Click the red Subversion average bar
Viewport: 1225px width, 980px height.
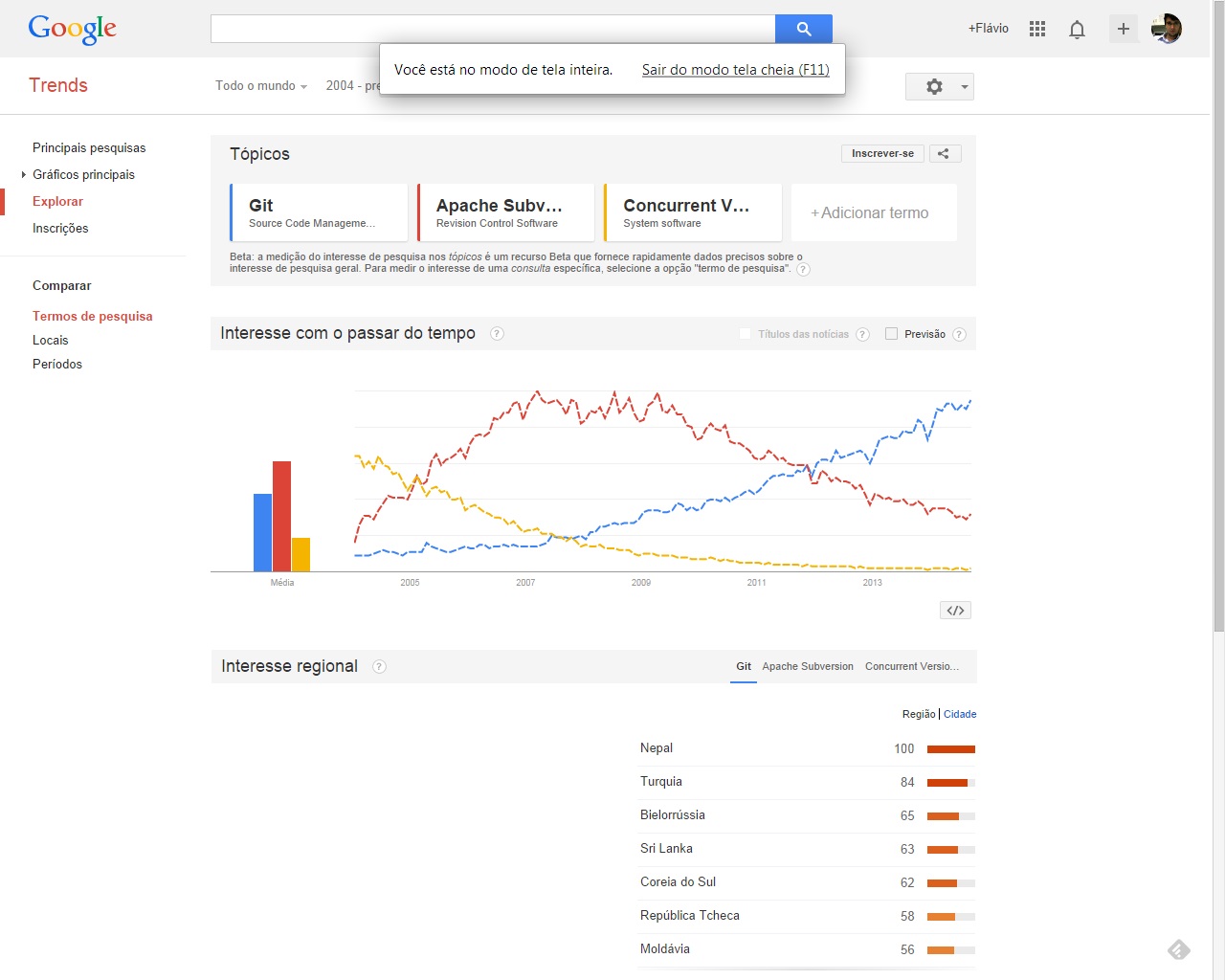click(x=281, y=516)
